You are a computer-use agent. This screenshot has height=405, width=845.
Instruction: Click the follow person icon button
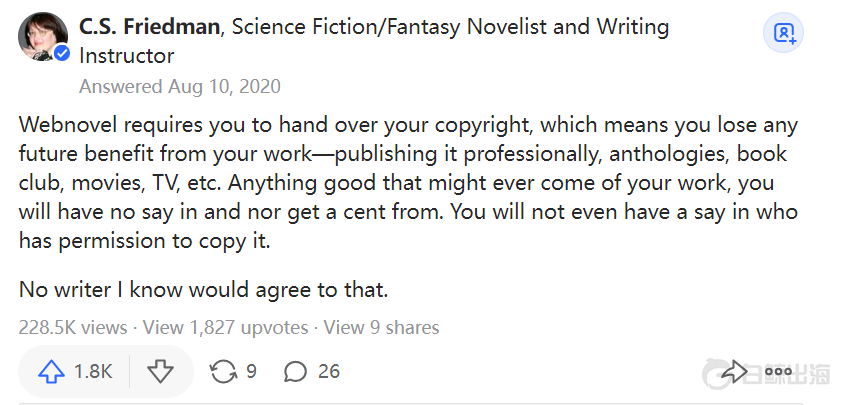tap(784, 33)
